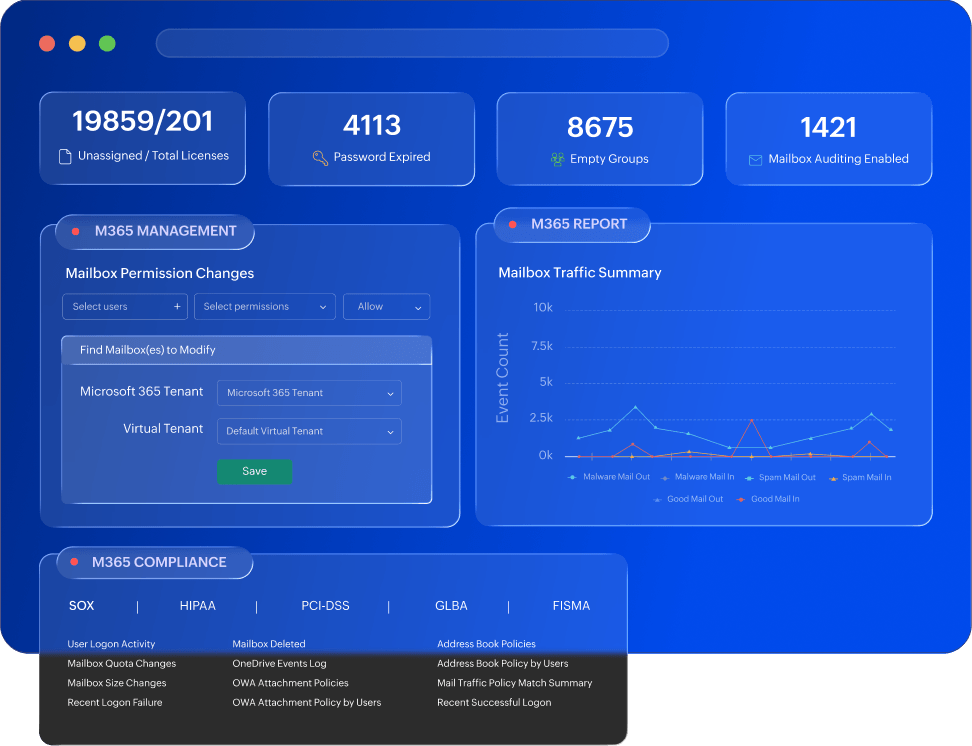
Task: Open the Microsoft 365 Tenant dropdown
Action: click(x=309, y=393)
